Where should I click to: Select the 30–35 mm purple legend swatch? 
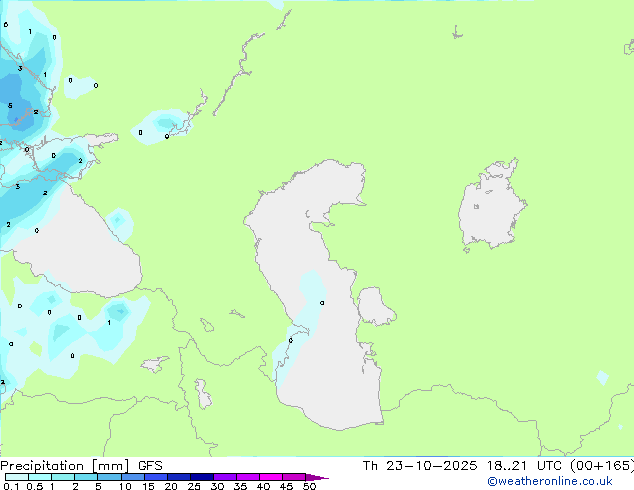(x=224, y=477)
